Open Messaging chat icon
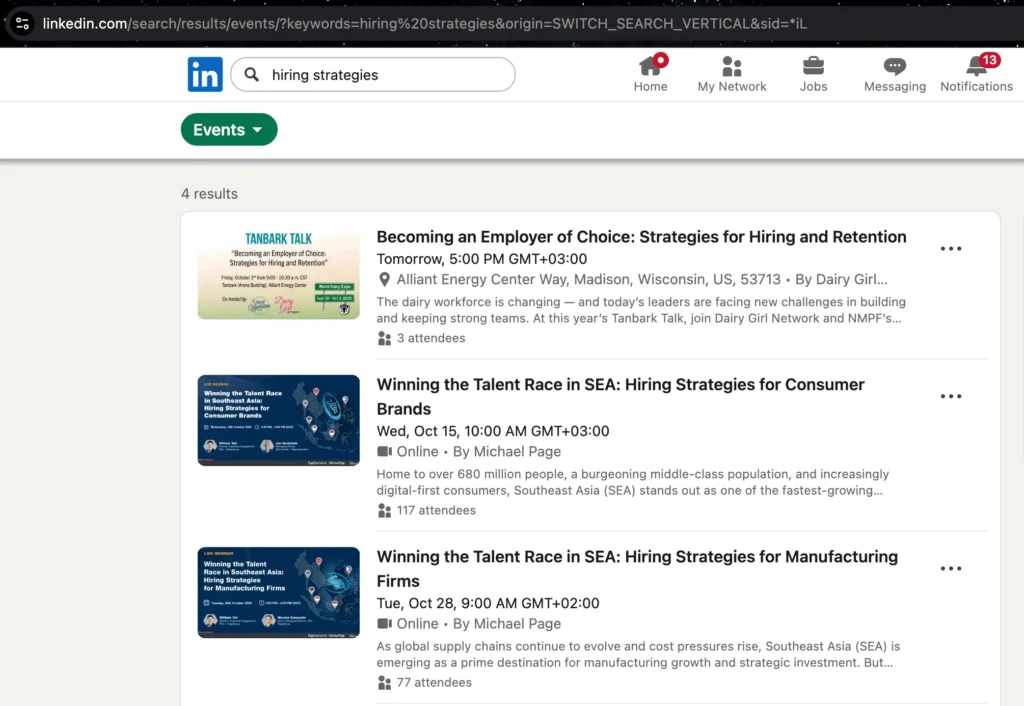The width and height of the screenshot is (1024, 706). pyautogui.click(x=895, y=66)
